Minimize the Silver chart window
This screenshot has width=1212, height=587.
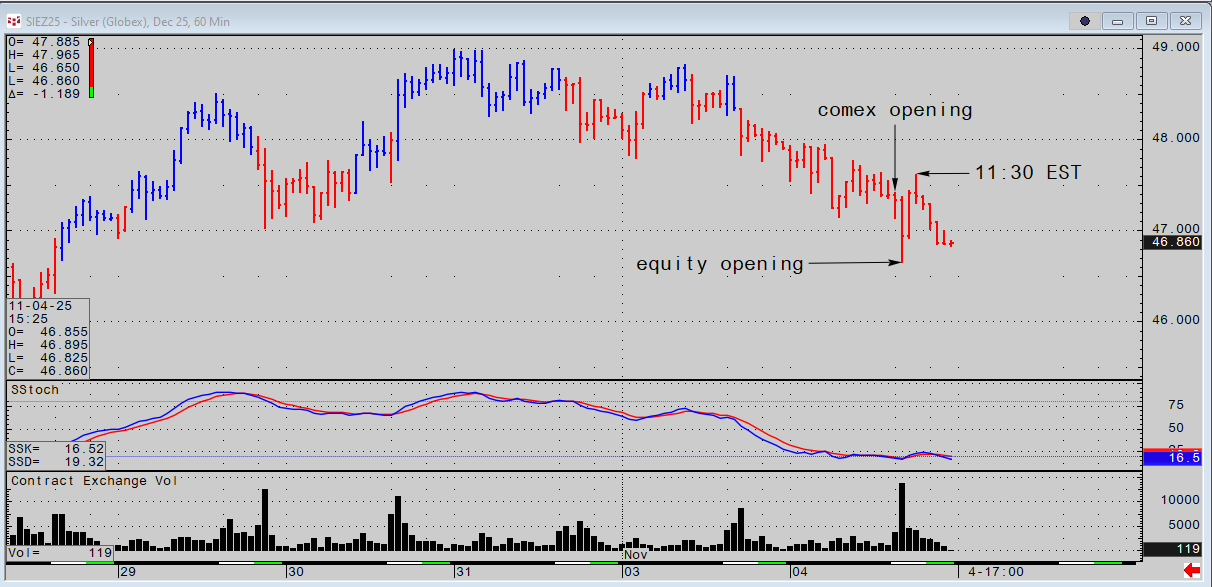coord(1118,20)
